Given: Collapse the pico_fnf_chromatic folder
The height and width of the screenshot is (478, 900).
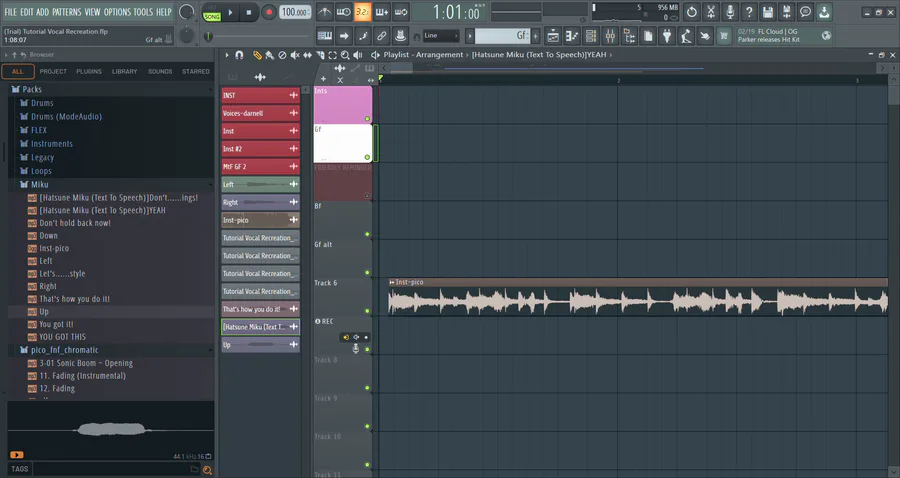Looking at the screenshot, I should tap(64, 350).
